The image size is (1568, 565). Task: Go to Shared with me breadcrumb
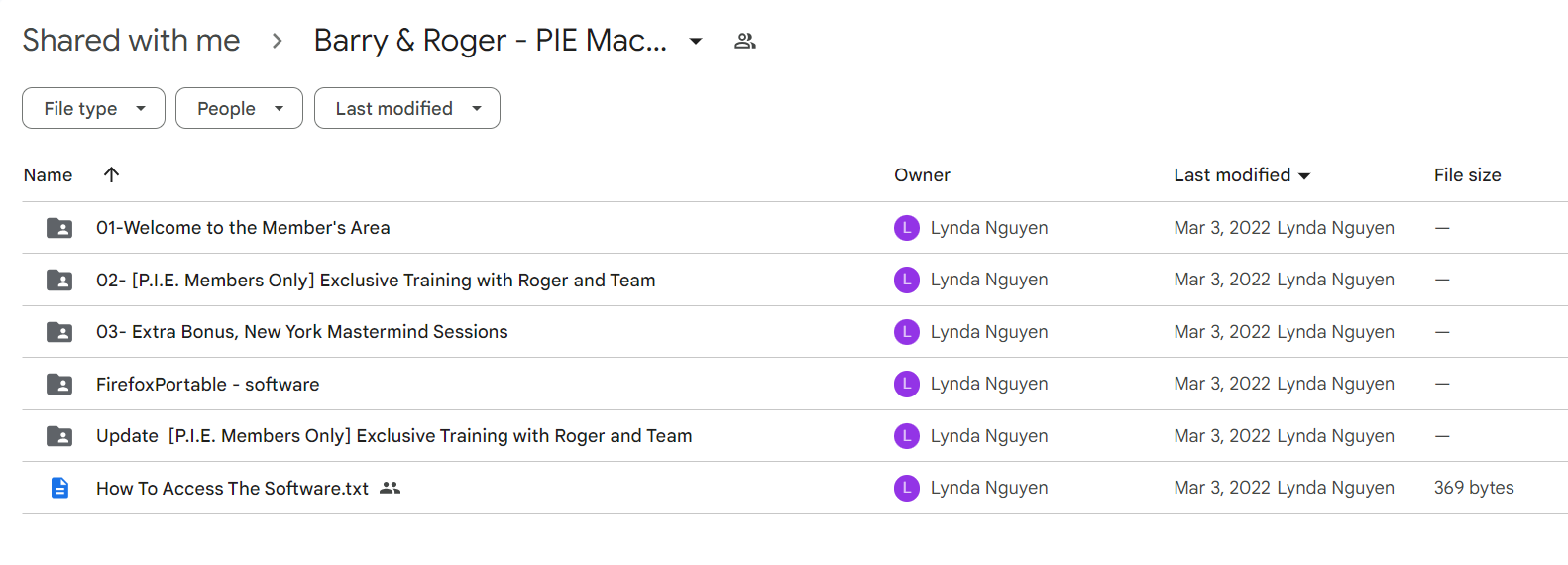tap(131, 40)
